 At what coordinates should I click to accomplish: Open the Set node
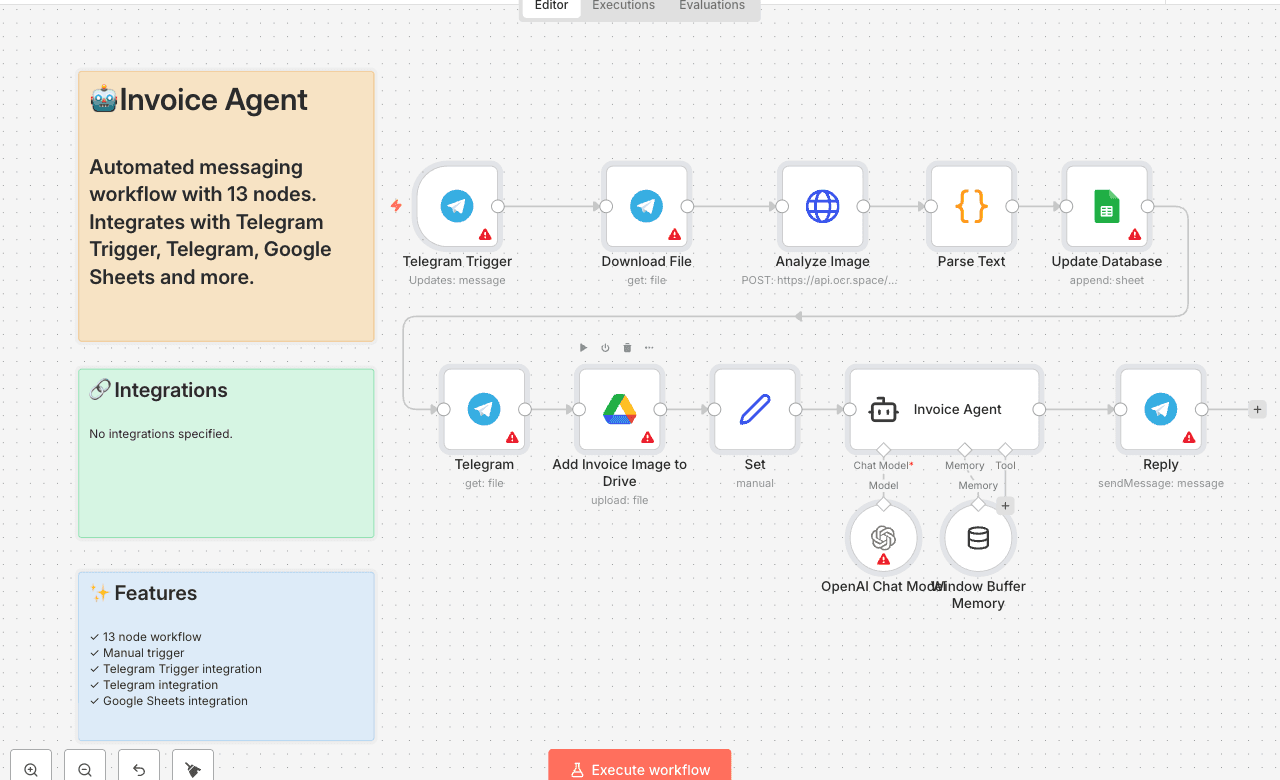pyautogui.click(x=755, y=410)
